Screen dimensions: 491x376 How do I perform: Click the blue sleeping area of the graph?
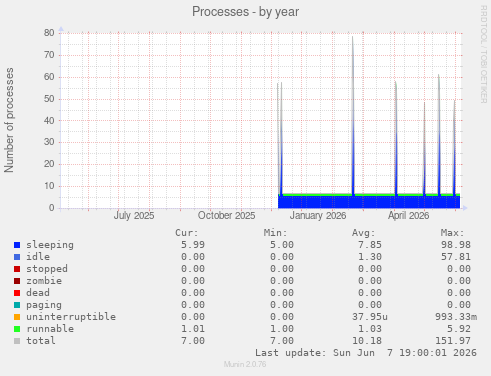(369, 202)
